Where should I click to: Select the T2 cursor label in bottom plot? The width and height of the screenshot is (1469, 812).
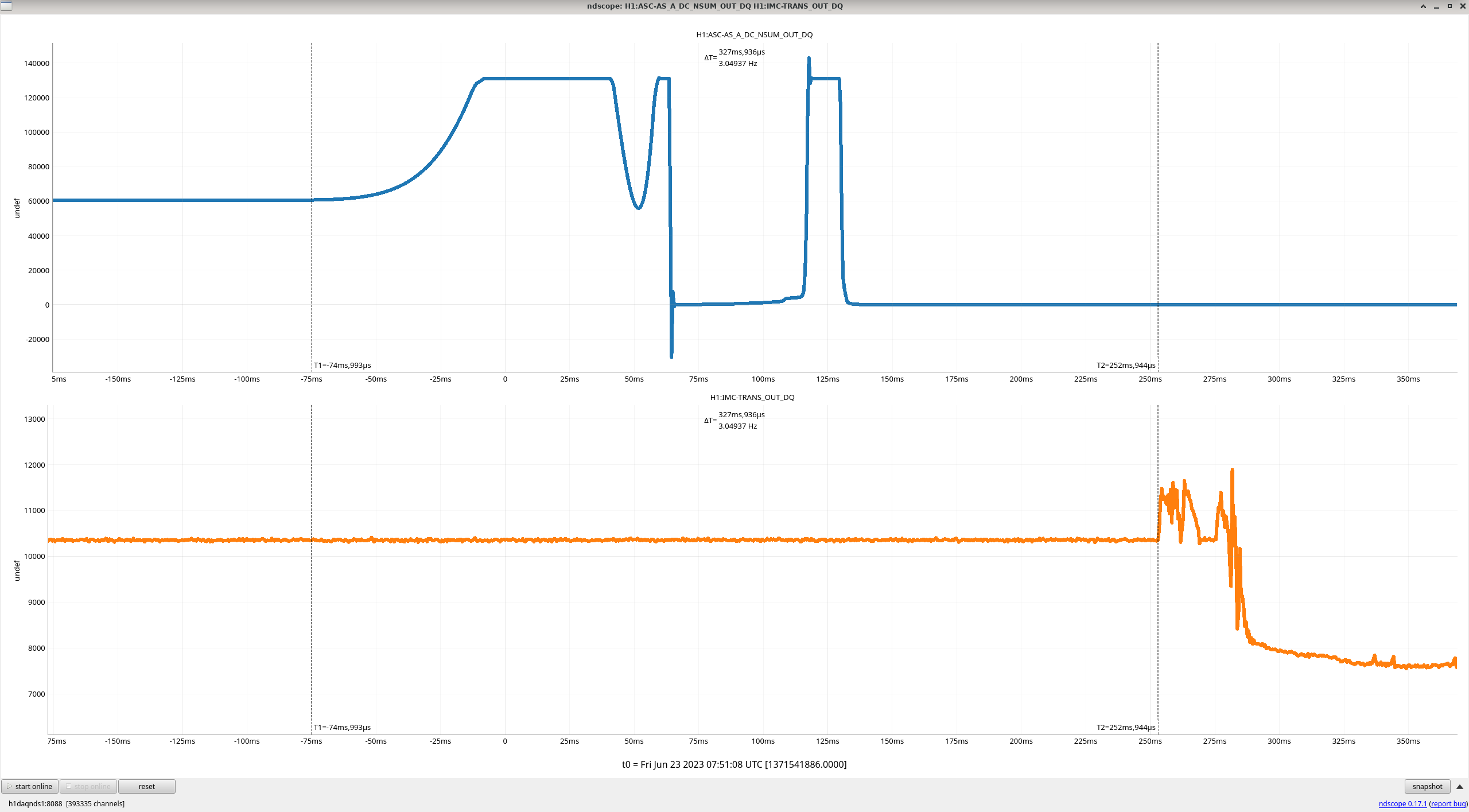tap(1125, 727)
